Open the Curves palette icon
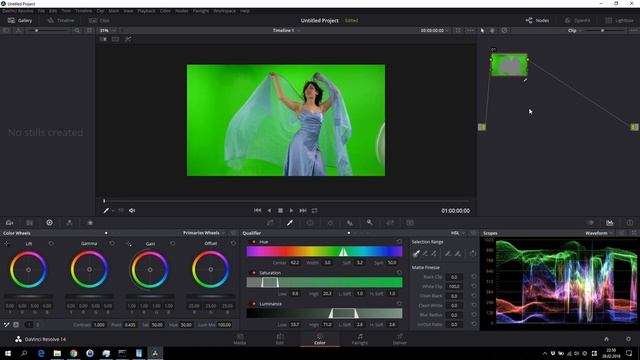The width and height of the screenshot is (640, 360). pyautogui.click(x=270, y=223)
